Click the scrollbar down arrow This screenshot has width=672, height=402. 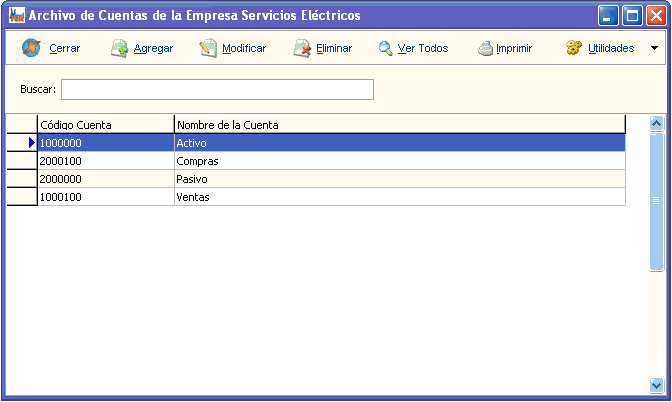(x=656, y=384)
